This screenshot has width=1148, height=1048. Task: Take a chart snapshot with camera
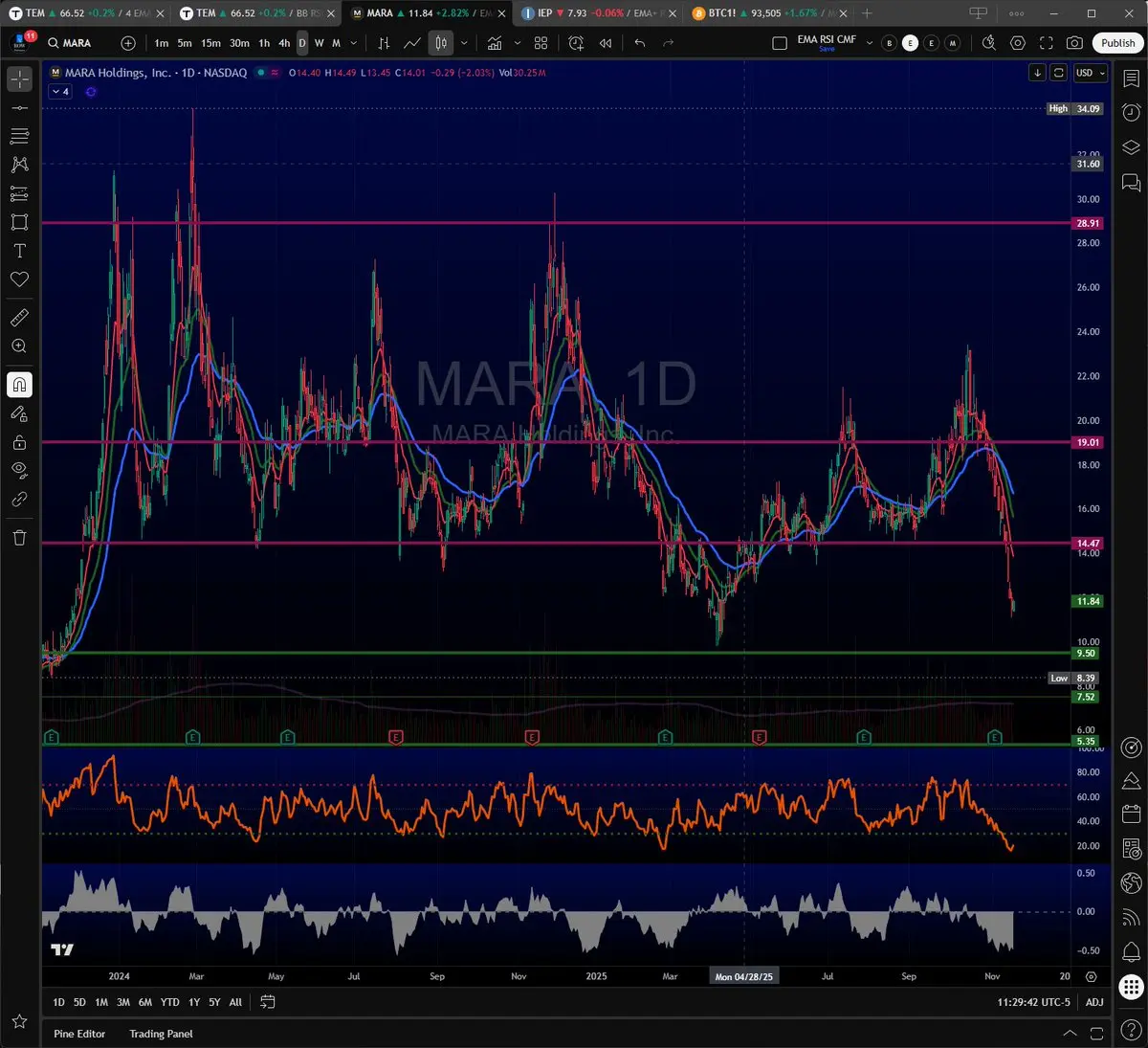pyautogui.click(x=1075, y=43)
